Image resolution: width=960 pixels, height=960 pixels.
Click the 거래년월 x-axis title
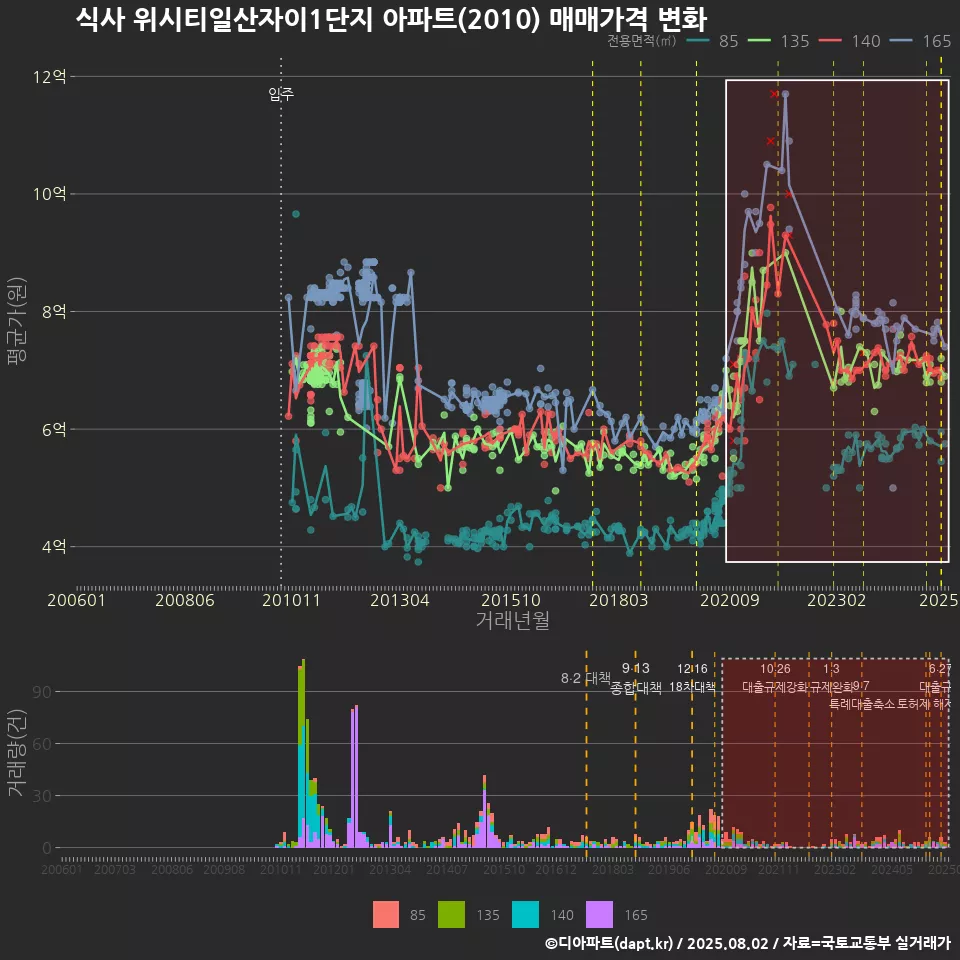tap(512, 620)
